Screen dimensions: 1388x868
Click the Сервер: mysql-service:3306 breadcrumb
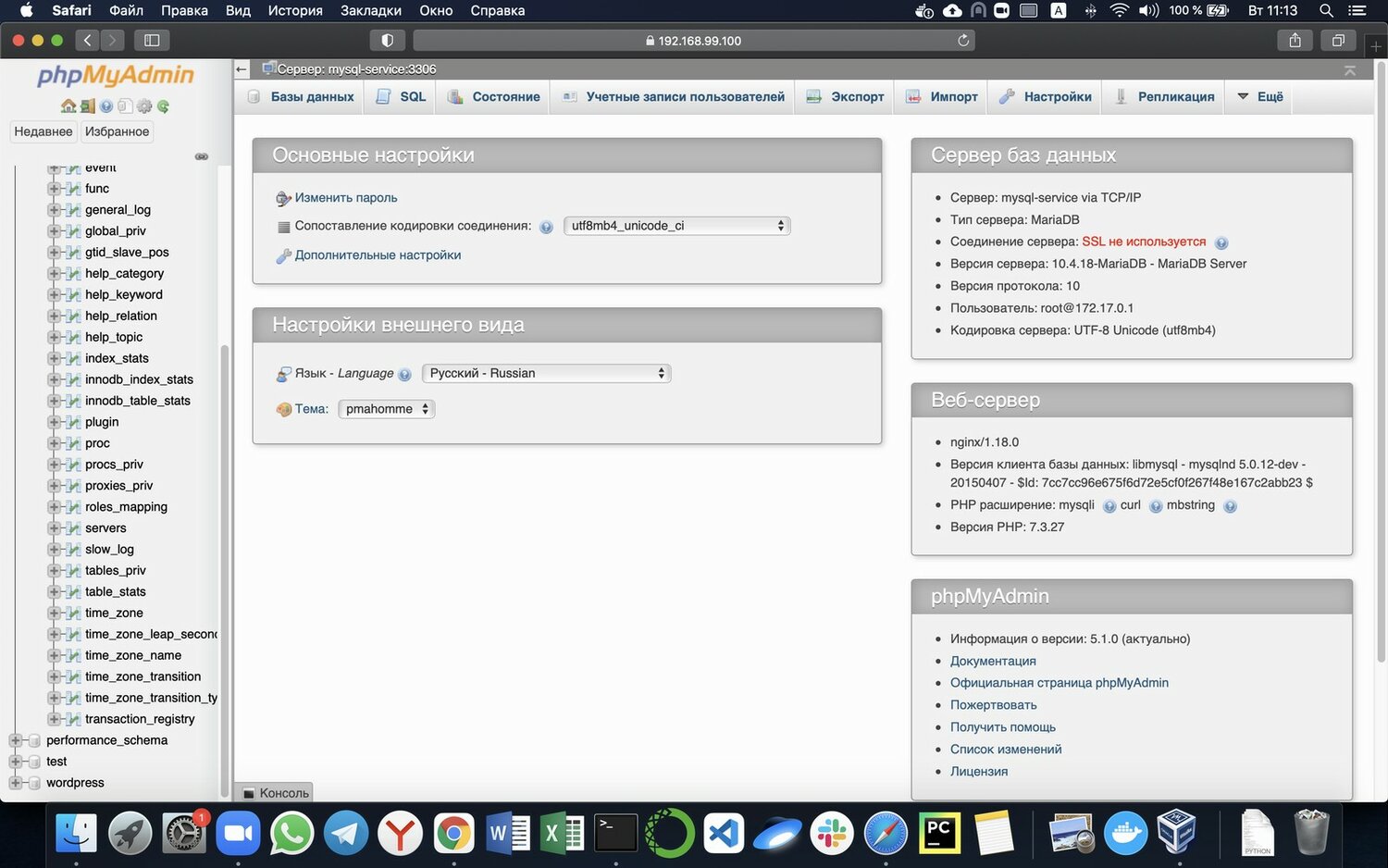click(356, 69)
